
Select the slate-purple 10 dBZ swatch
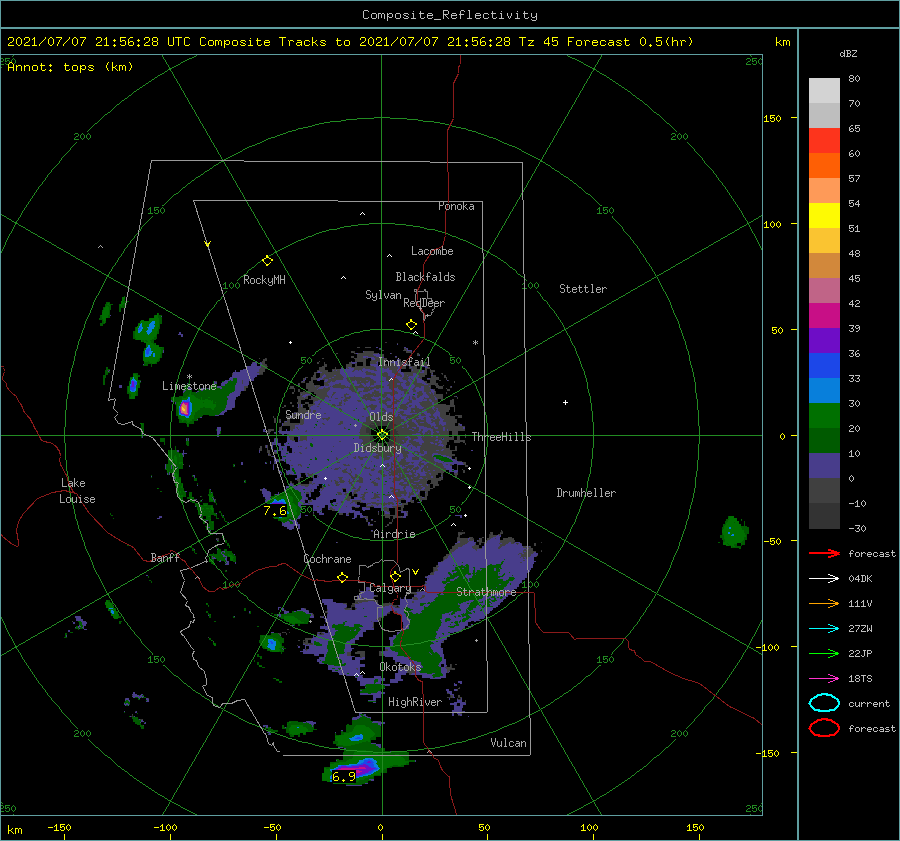(824, 465)
